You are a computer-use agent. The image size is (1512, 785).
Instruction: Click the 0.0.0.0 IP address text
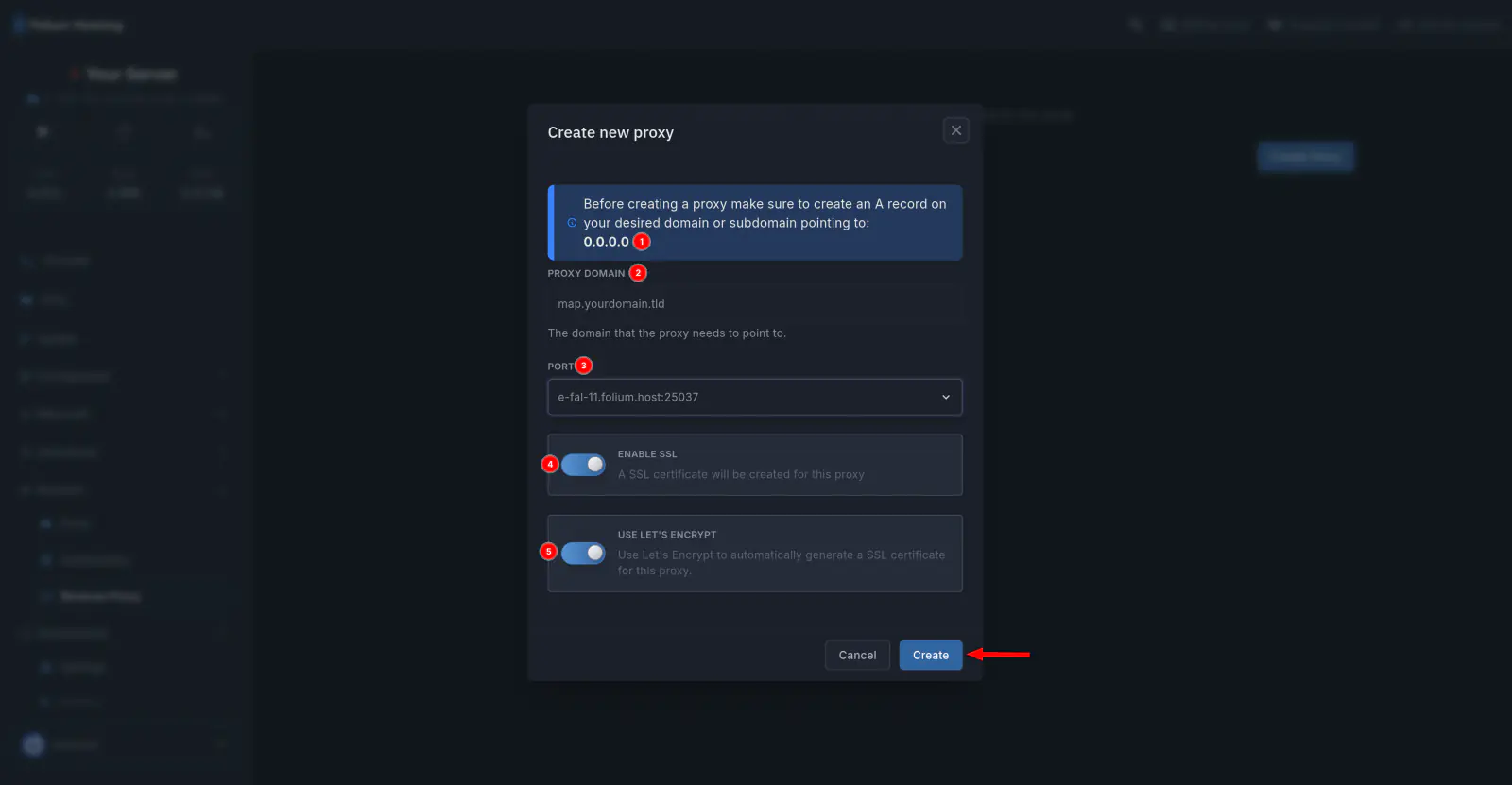(x=606, y=242)
